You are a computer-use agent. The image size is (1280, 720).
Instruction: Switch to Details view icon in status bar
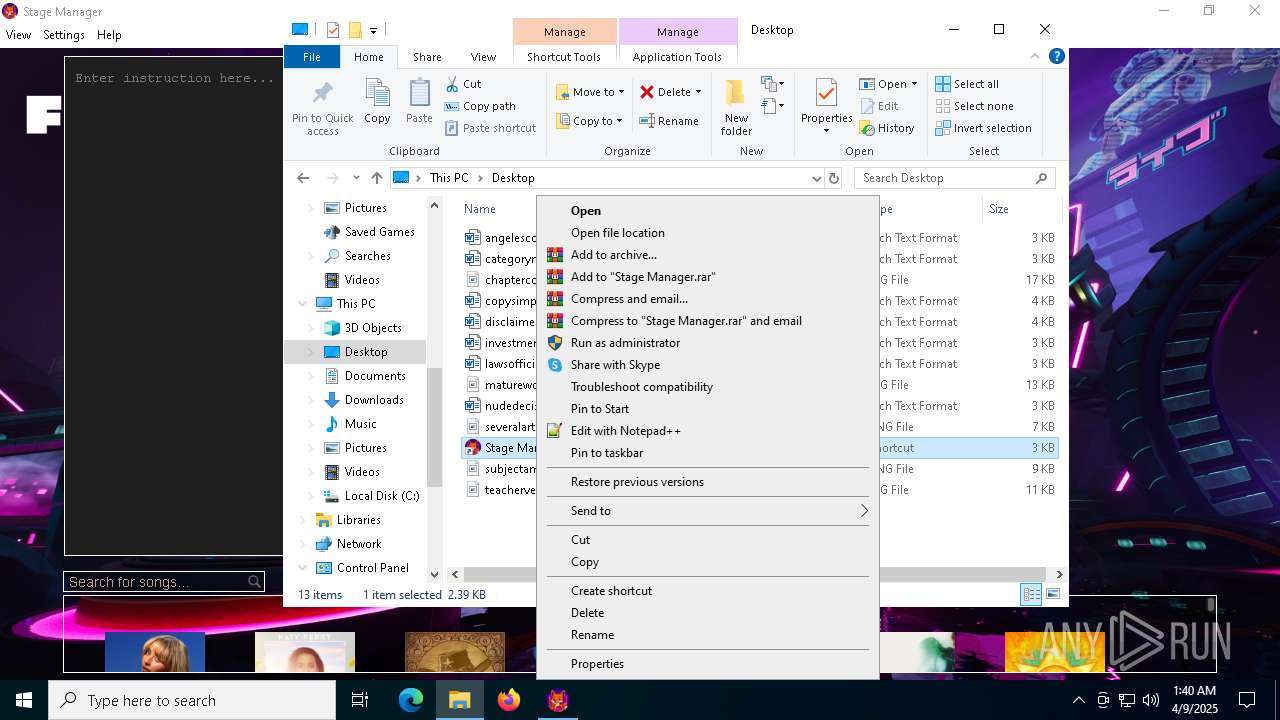[x=1031, y=595]
